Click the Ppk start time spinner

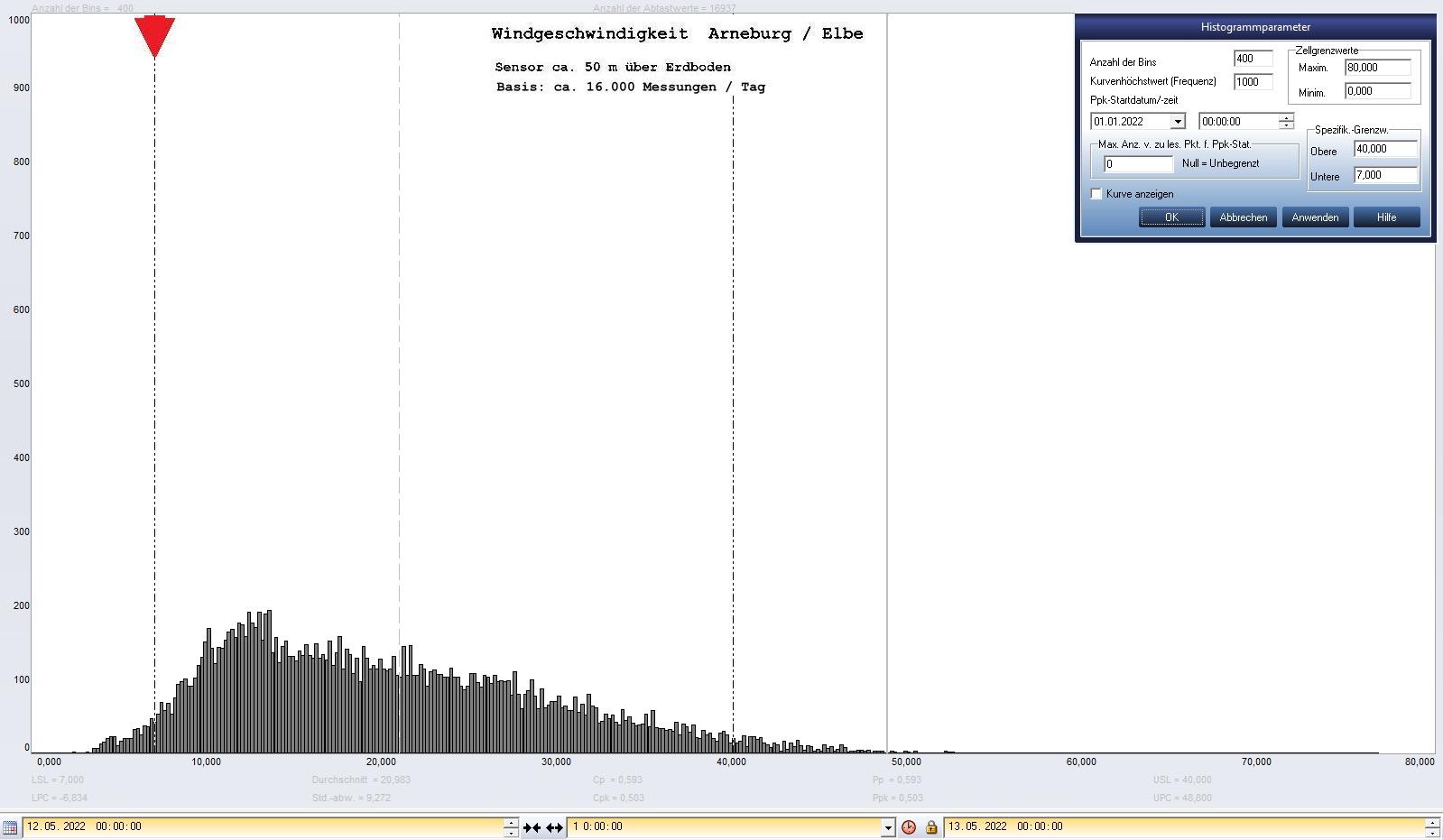[x=1286, y=122]
